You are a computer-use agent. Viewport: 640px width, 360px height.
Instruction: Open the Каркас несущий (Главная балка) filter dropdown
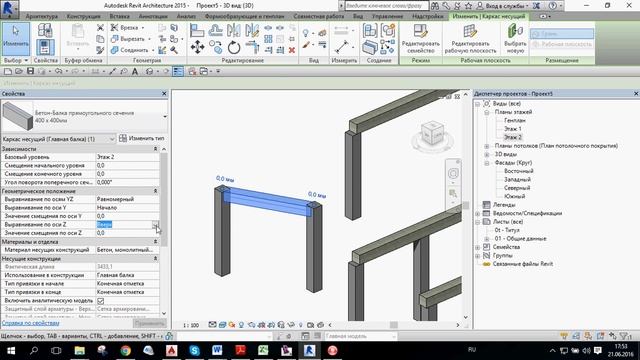112,139
